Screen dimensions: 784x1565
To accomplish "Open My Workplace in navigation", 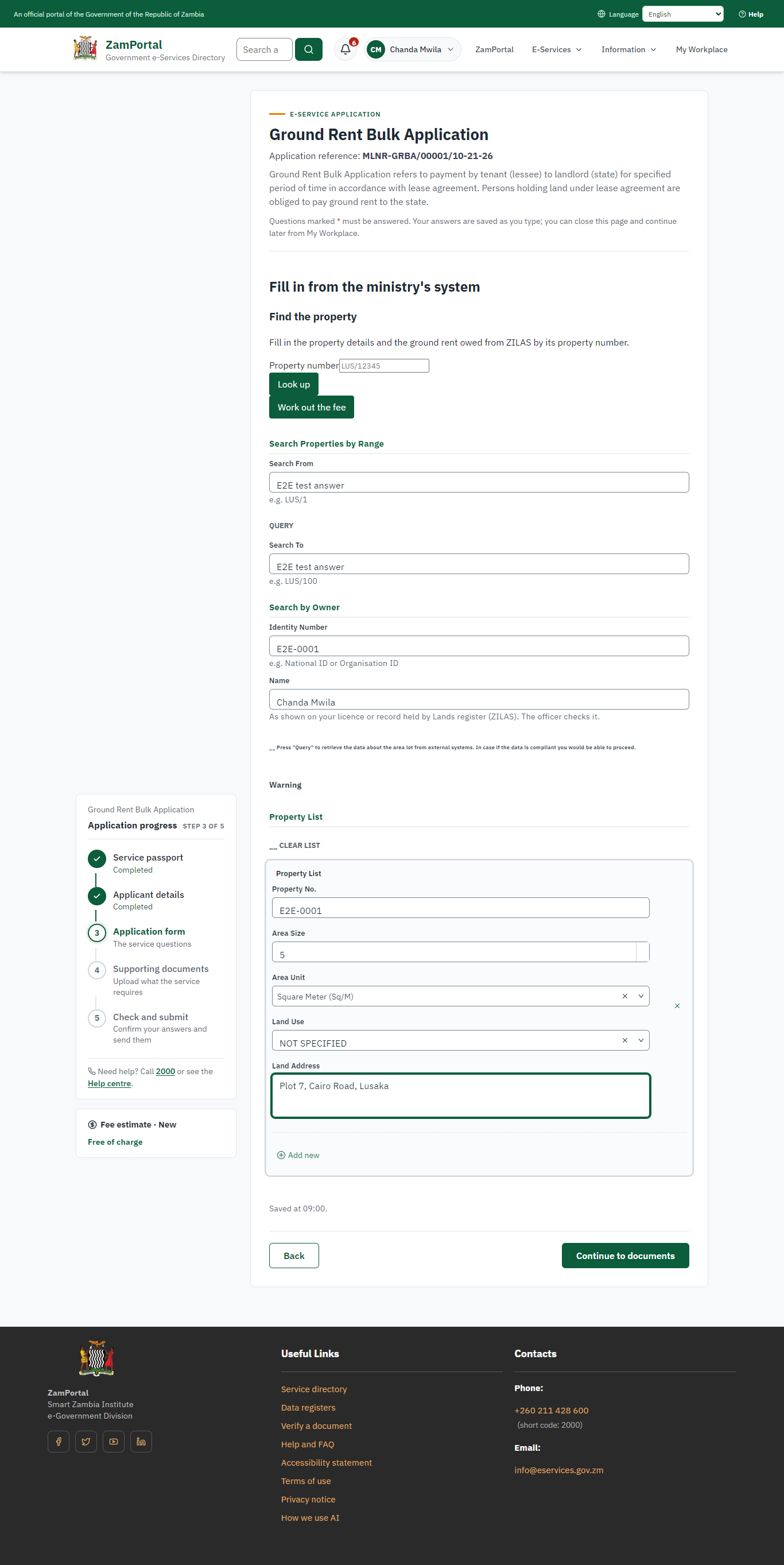I will [701, 50].
